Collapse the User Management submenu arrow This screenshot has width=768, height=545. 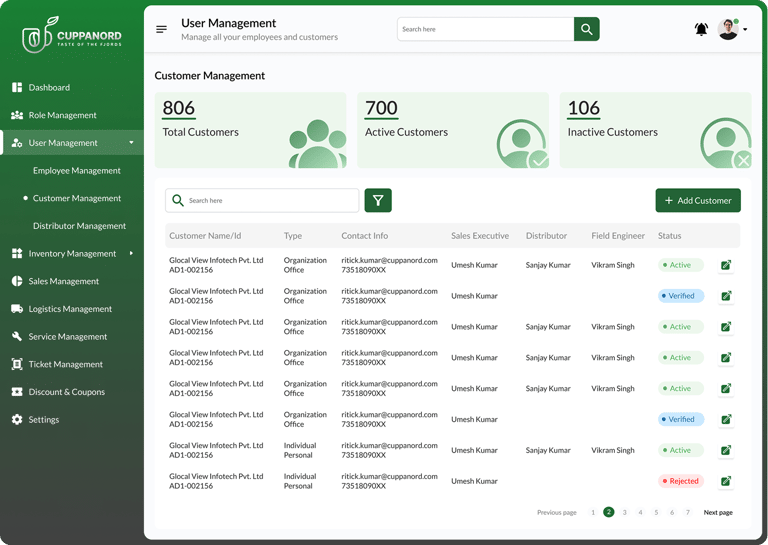131,142
